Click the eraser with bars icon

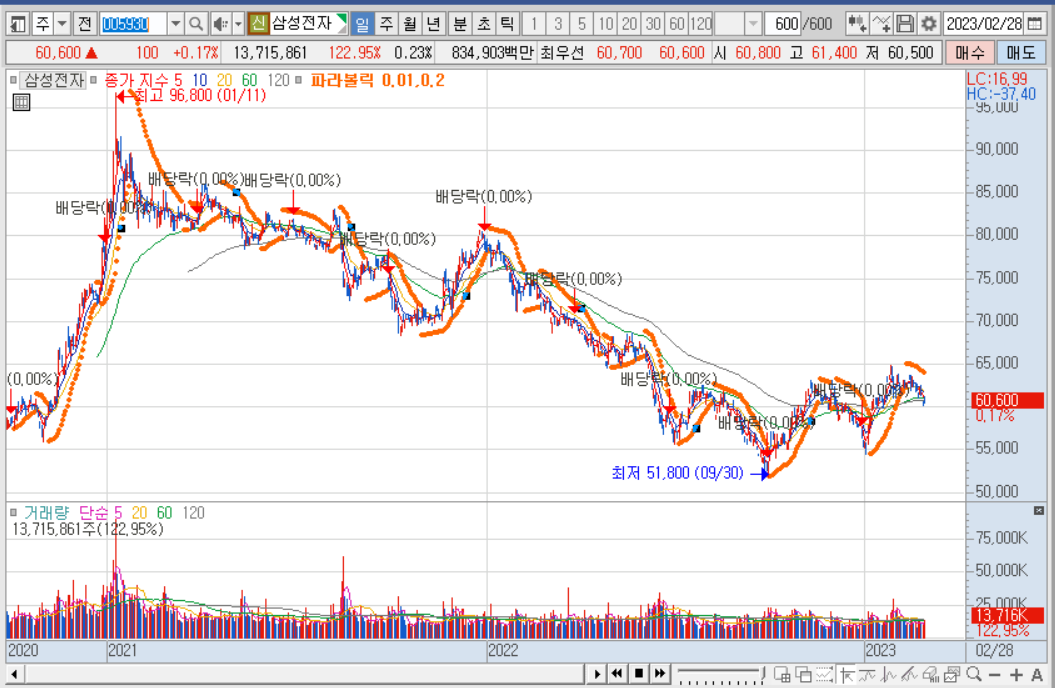tap(931, 674)
